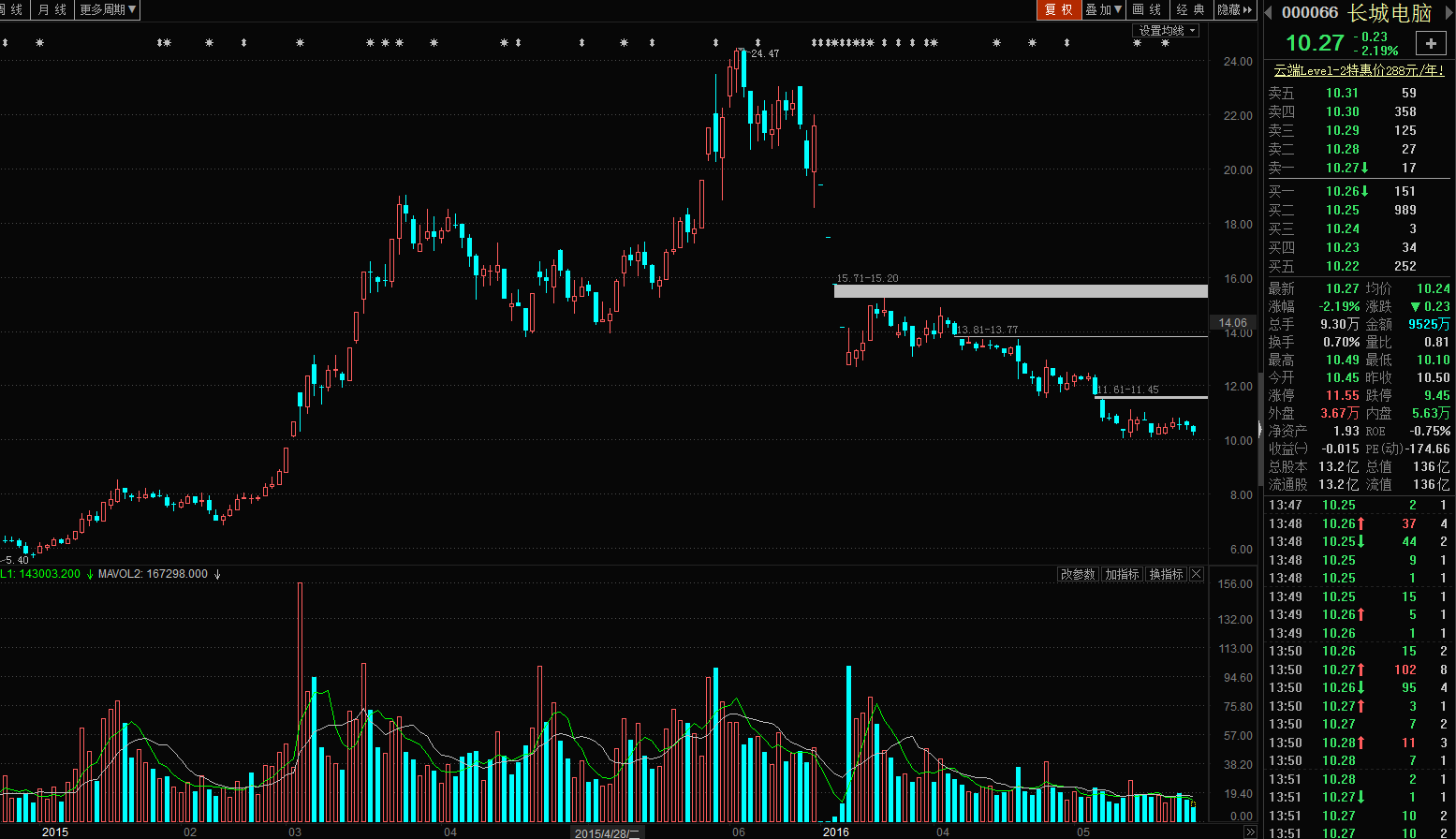Open 叠加 overlay dropdown
The image size is (1456, 839).
click(1103, 9)
